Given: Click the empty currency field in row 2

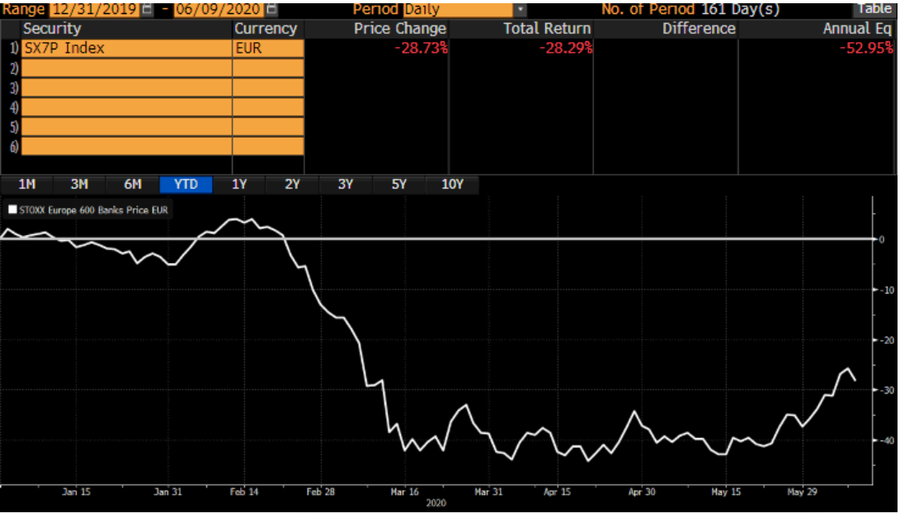Looking at the screenshot, I should (x=268, y=68).
